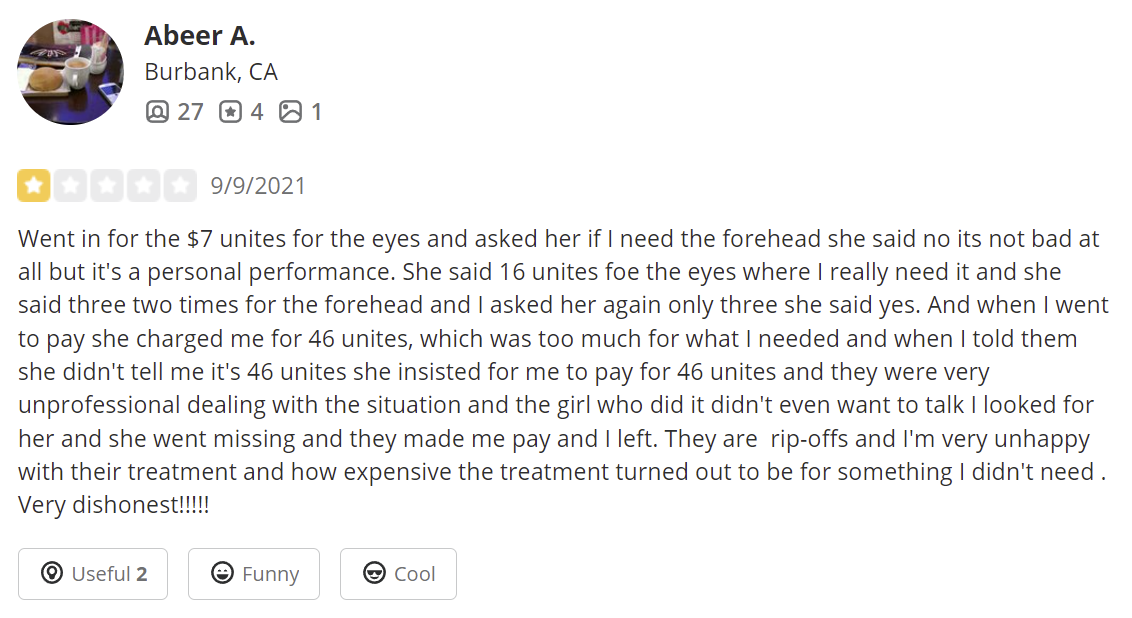Open Abeer A.'s profile photo
This screenshot has width=1132, height=618.
(71, 71)
